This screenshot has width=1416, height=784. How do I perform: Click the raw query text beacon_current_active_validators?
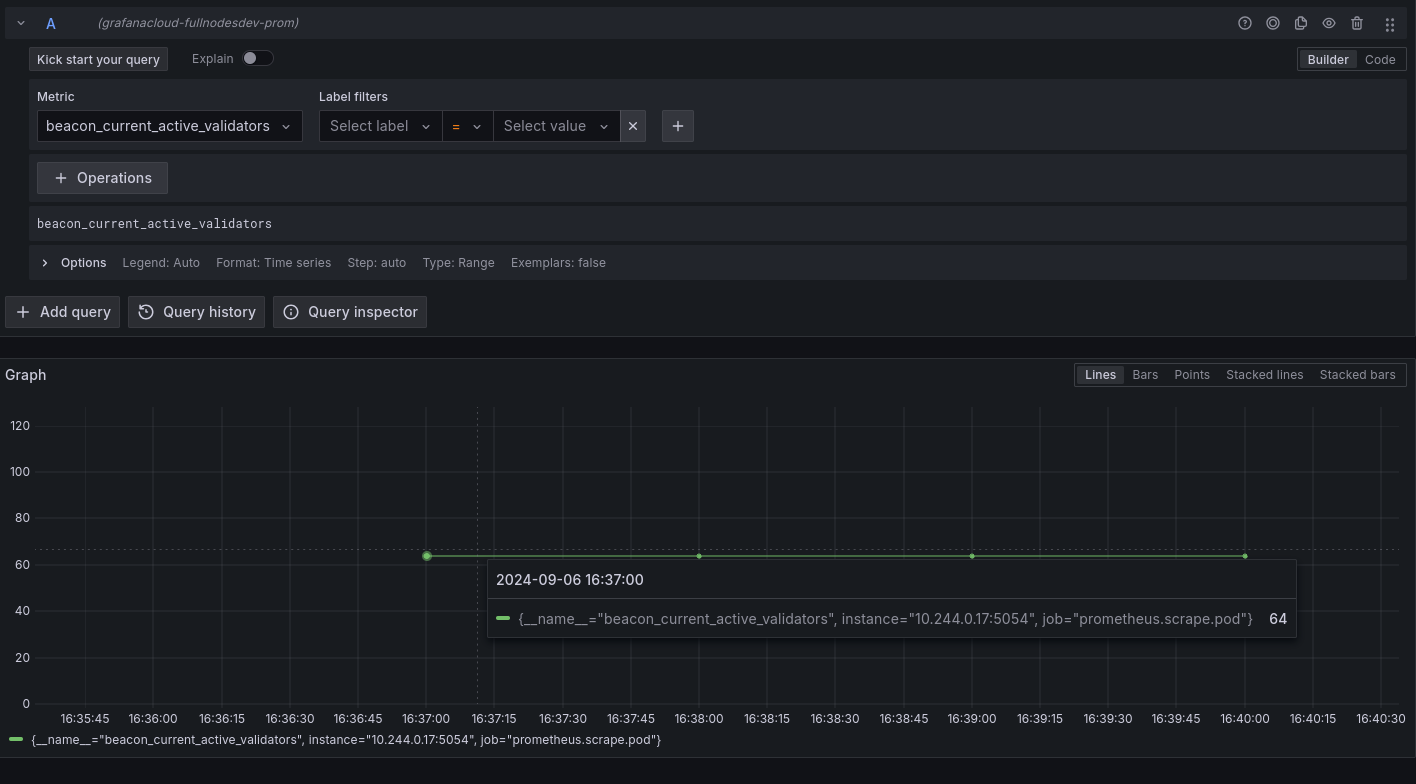[x=154, y=224]
